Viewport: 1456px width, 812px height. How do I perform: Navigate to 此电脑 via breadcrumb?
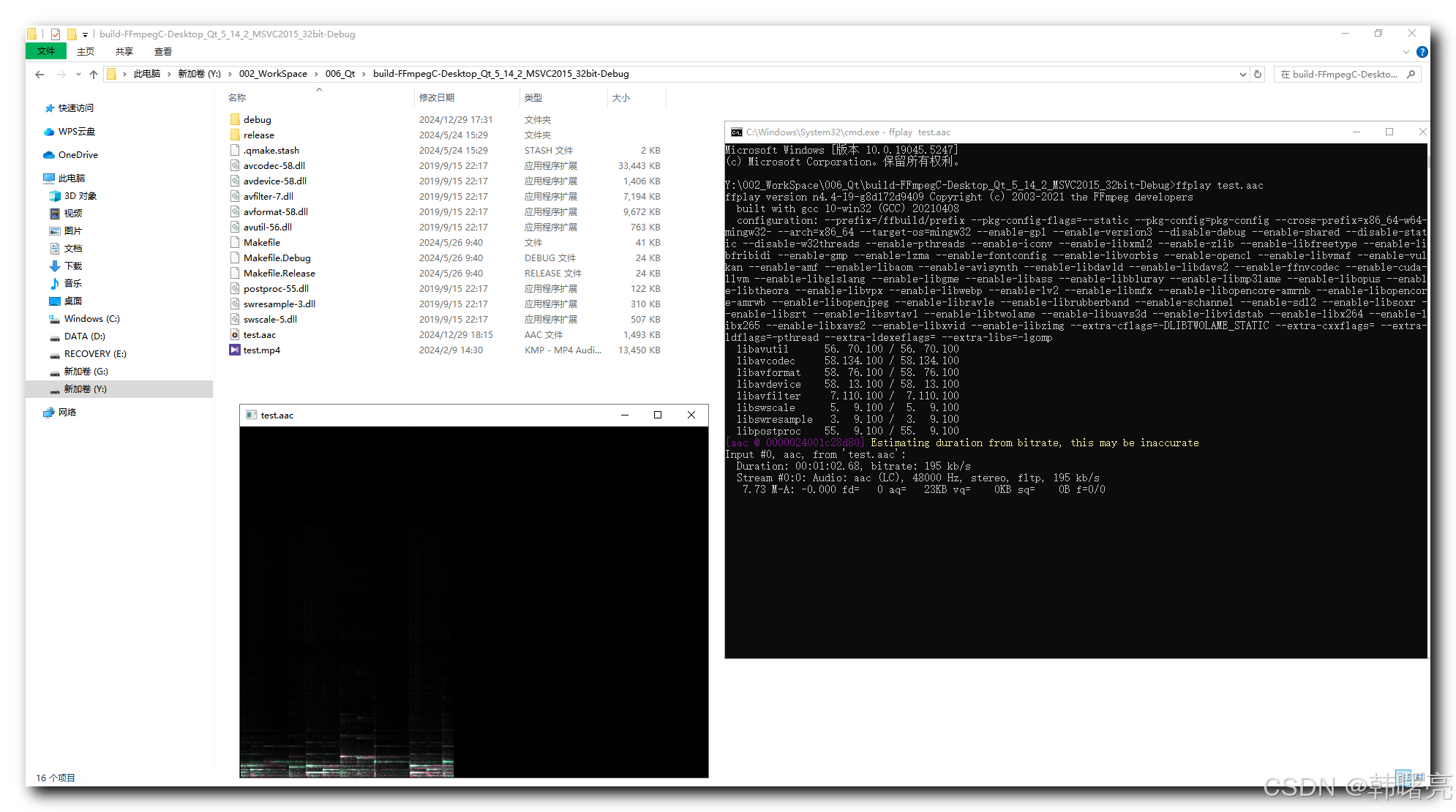(x=149, y=74)
